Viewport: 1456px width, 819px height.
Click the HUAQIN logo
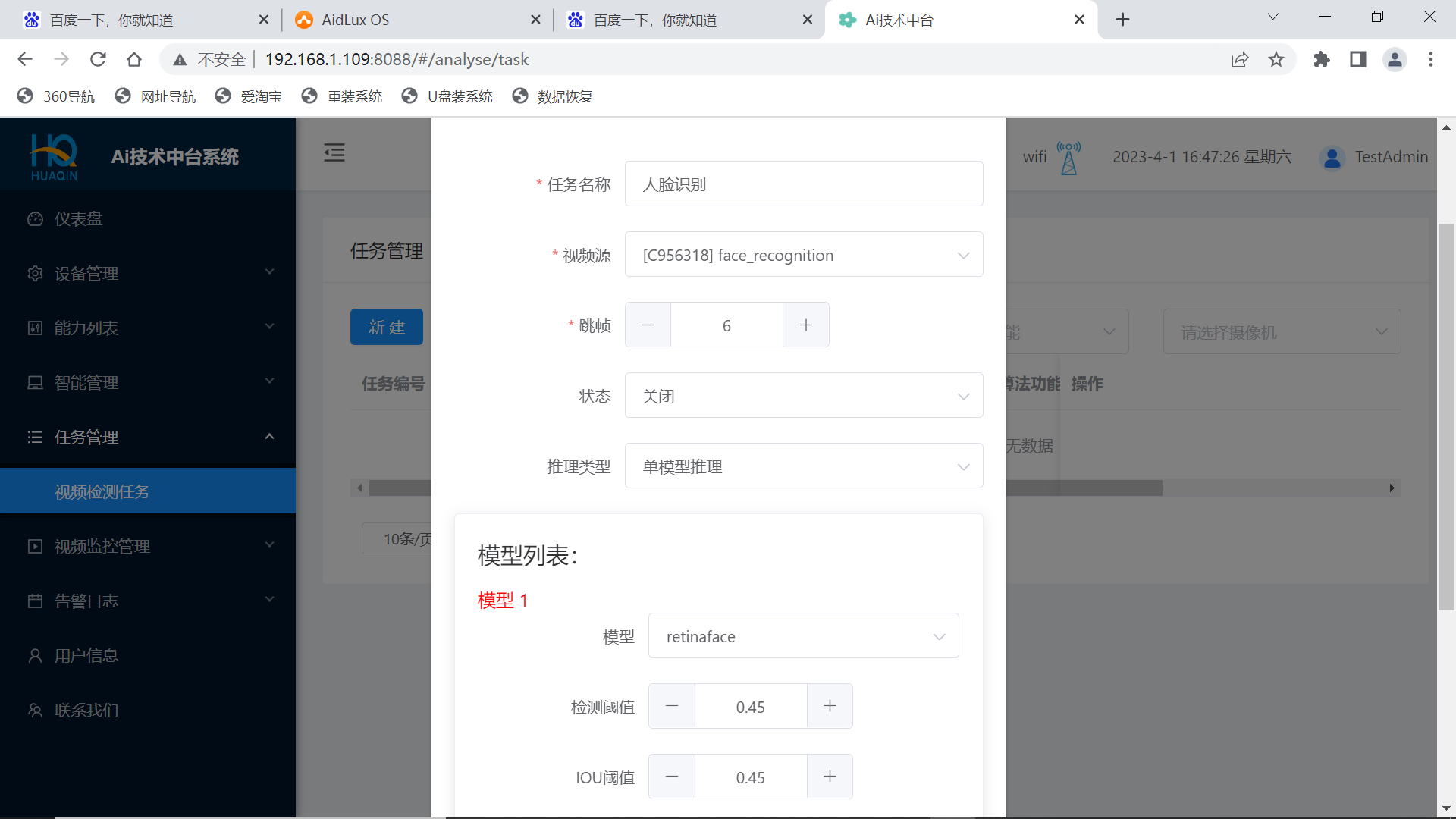(54, 157)
